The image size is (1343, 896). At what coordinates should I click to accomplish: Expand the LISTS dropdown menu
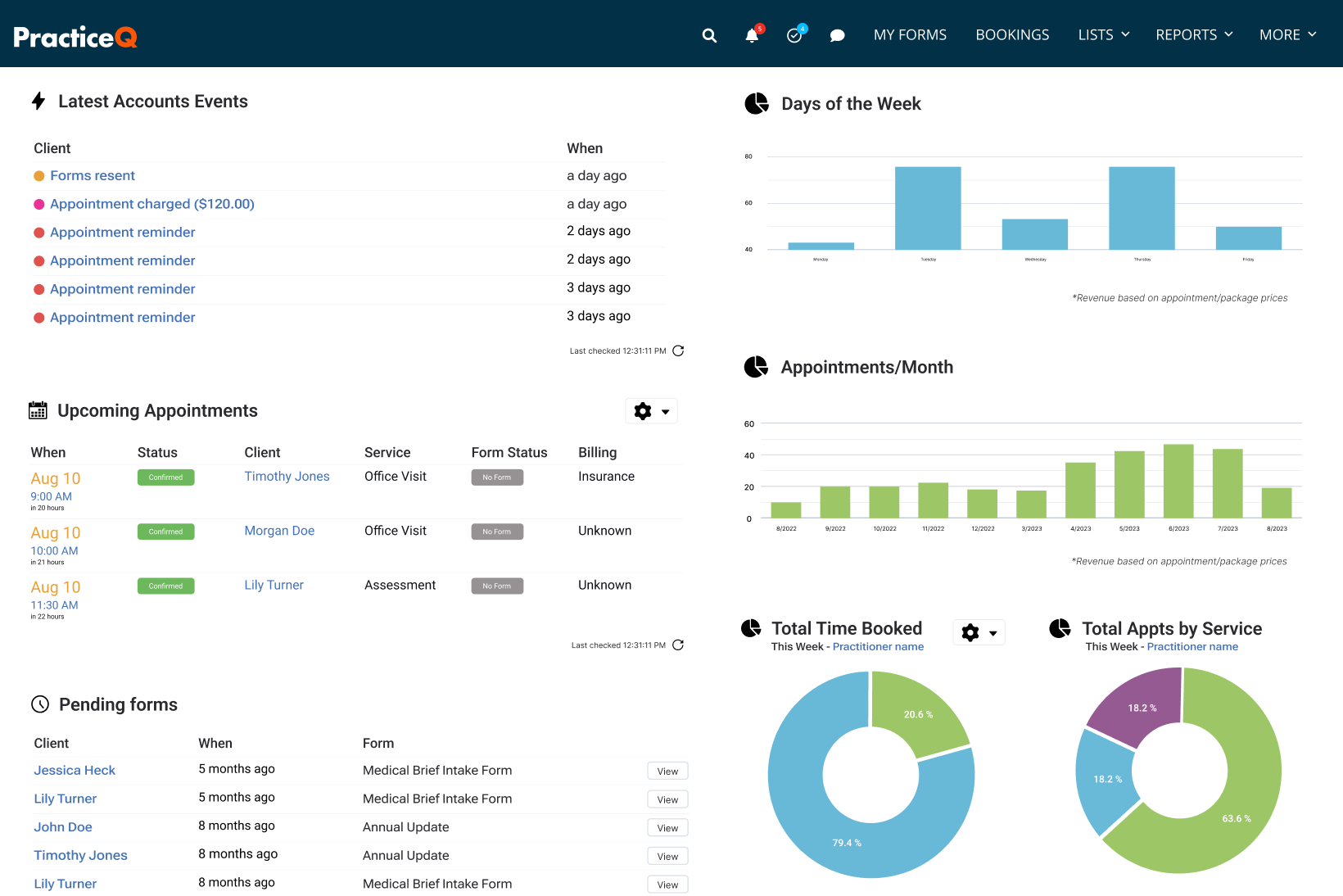[1103, 35]
